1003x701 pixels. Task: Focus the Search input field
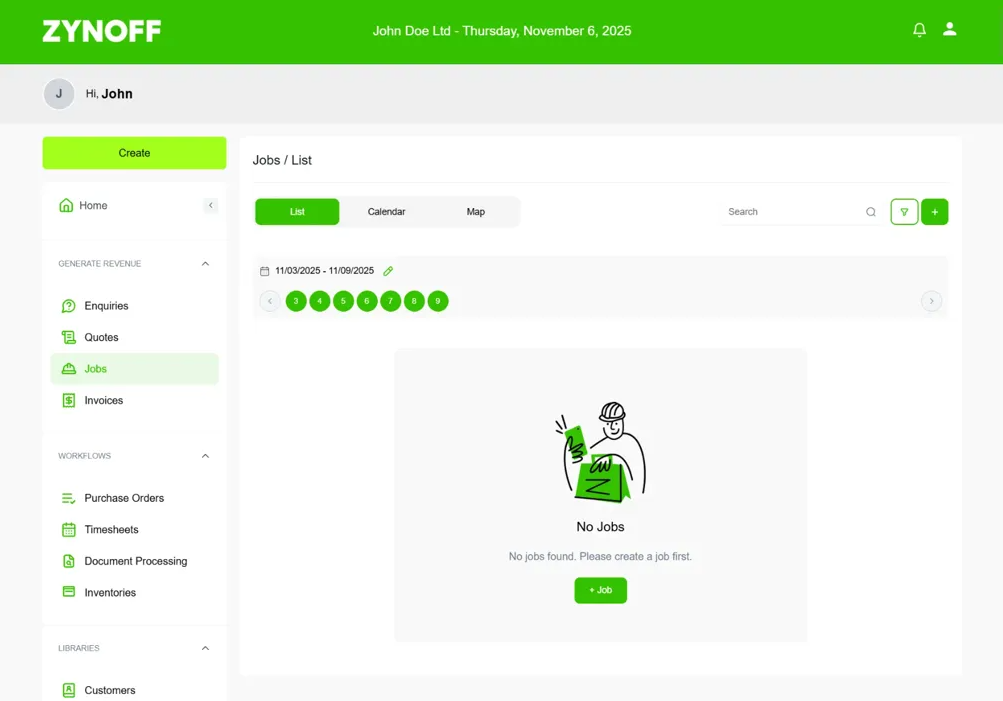(793, 212)
